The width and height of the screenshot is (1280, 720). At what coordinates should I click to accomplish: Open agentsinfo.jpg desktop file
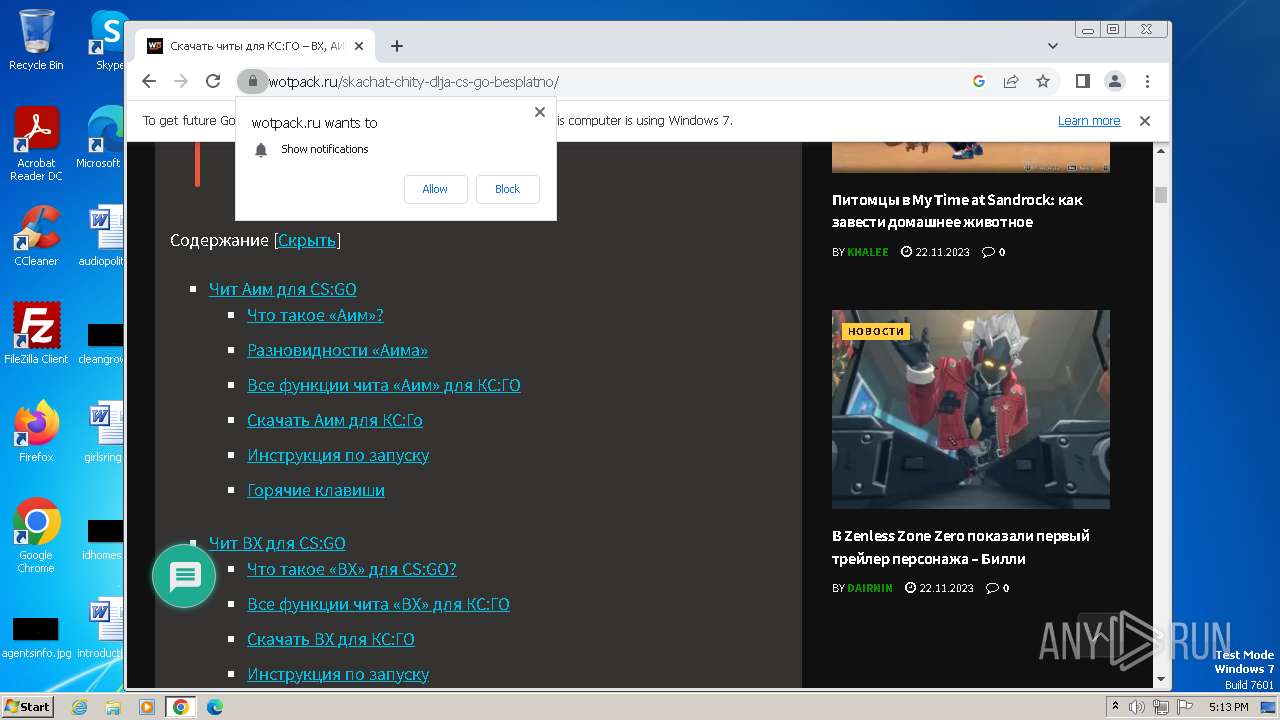(36, 637)
